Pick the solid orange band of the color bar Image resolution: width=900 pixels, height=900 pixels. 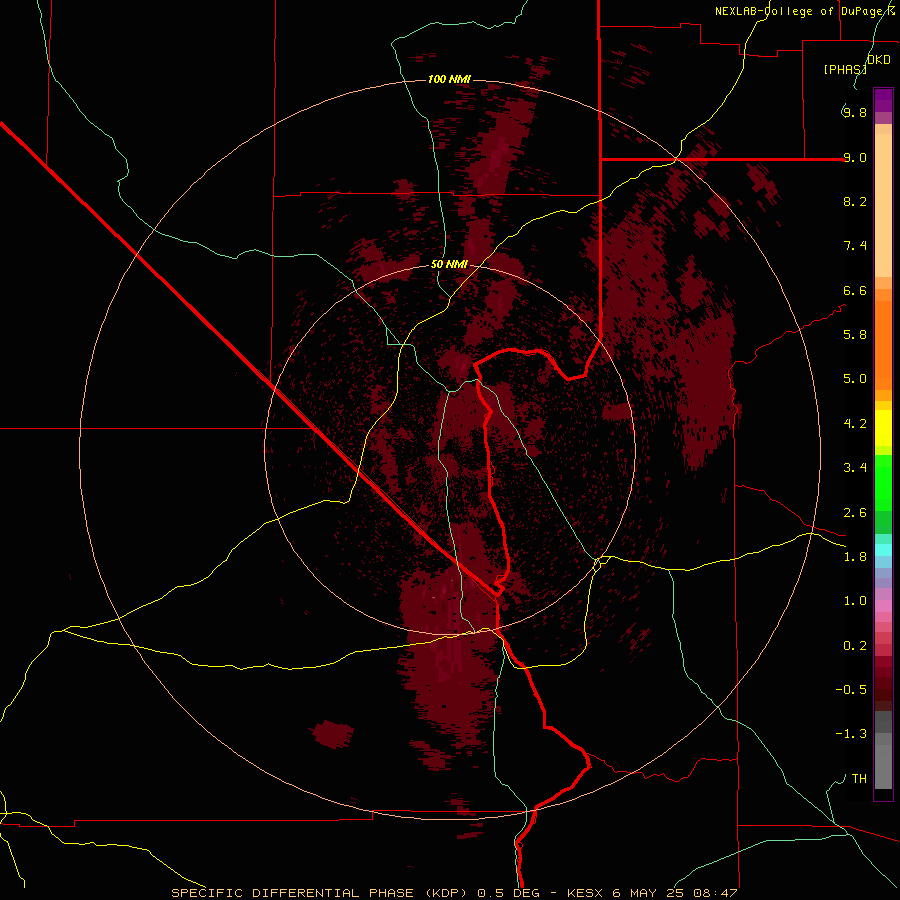(883, 346)
